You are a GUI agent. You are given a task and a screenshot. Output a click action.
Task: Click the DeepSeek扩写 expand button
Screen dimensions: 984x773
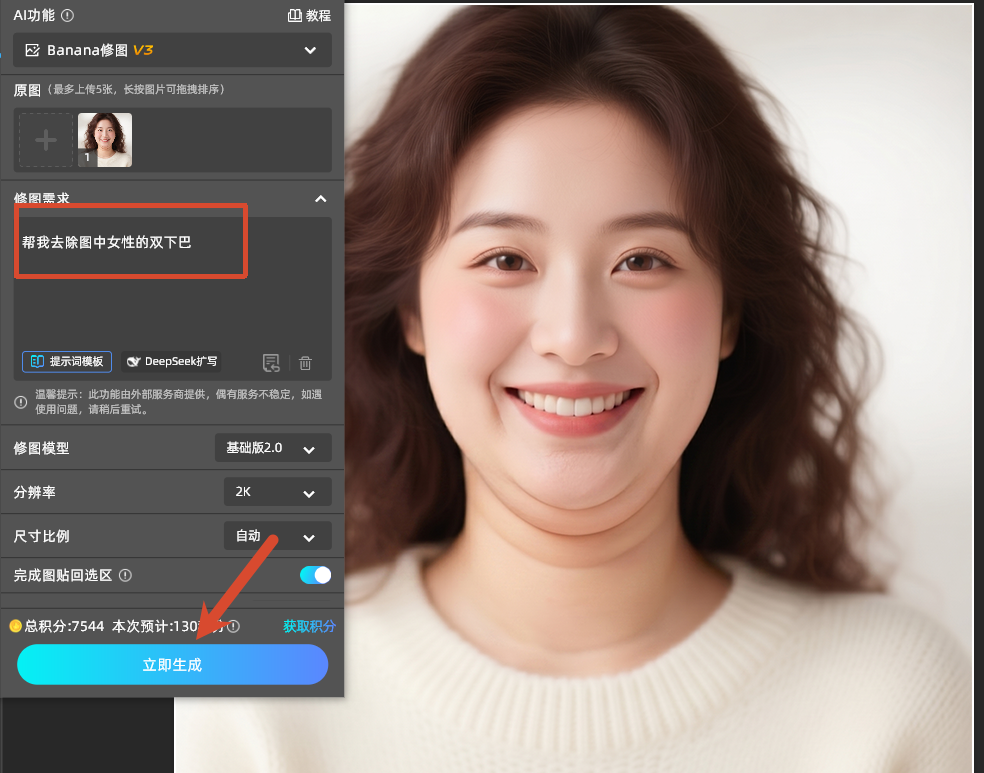pyautogui.click(x=172, y=362)
